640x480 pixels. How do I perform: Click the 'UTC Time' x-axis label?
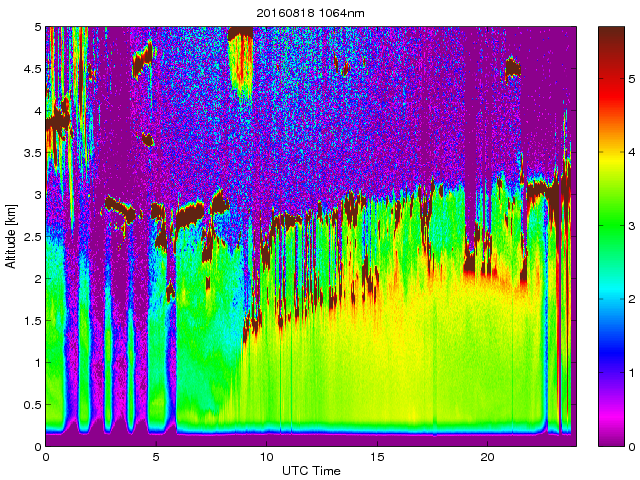coord(311,471)
